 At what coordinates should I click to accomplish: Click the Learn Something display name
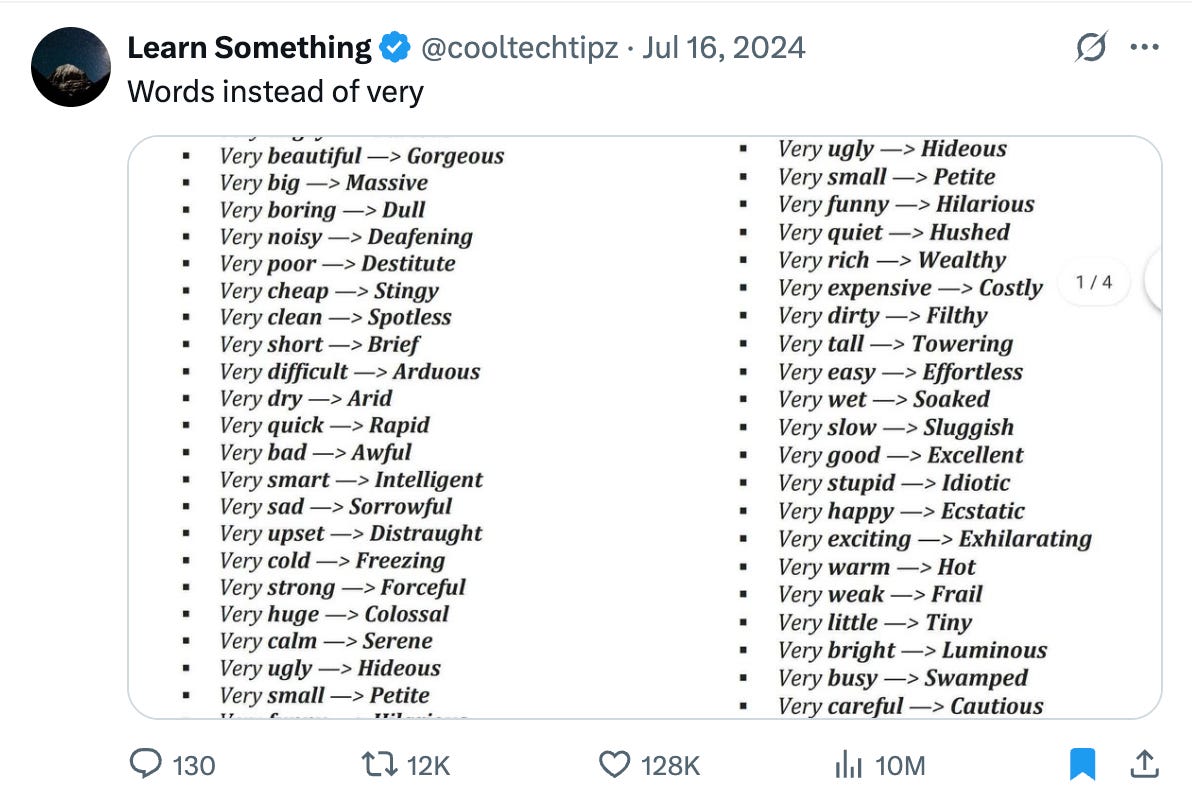click(250, 47)
